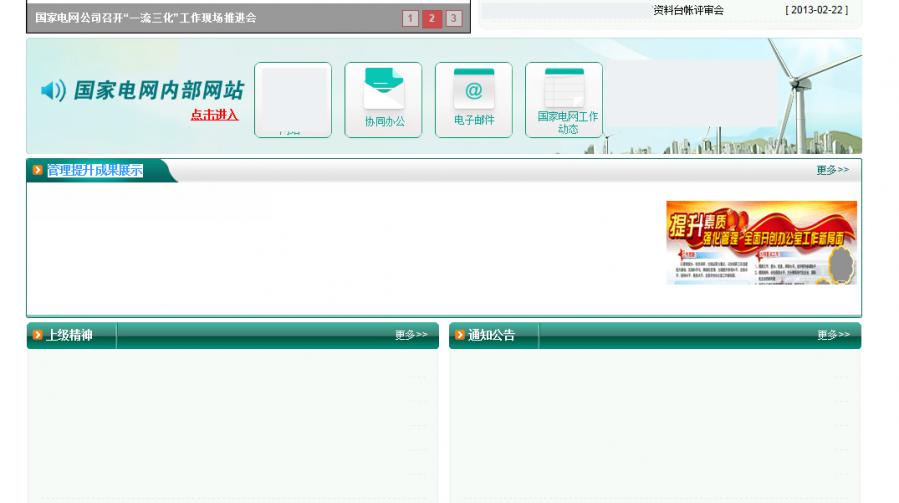Open the 资料台帐评审会 news link
This screenshot has height=503, width=899.
point(688,10)
